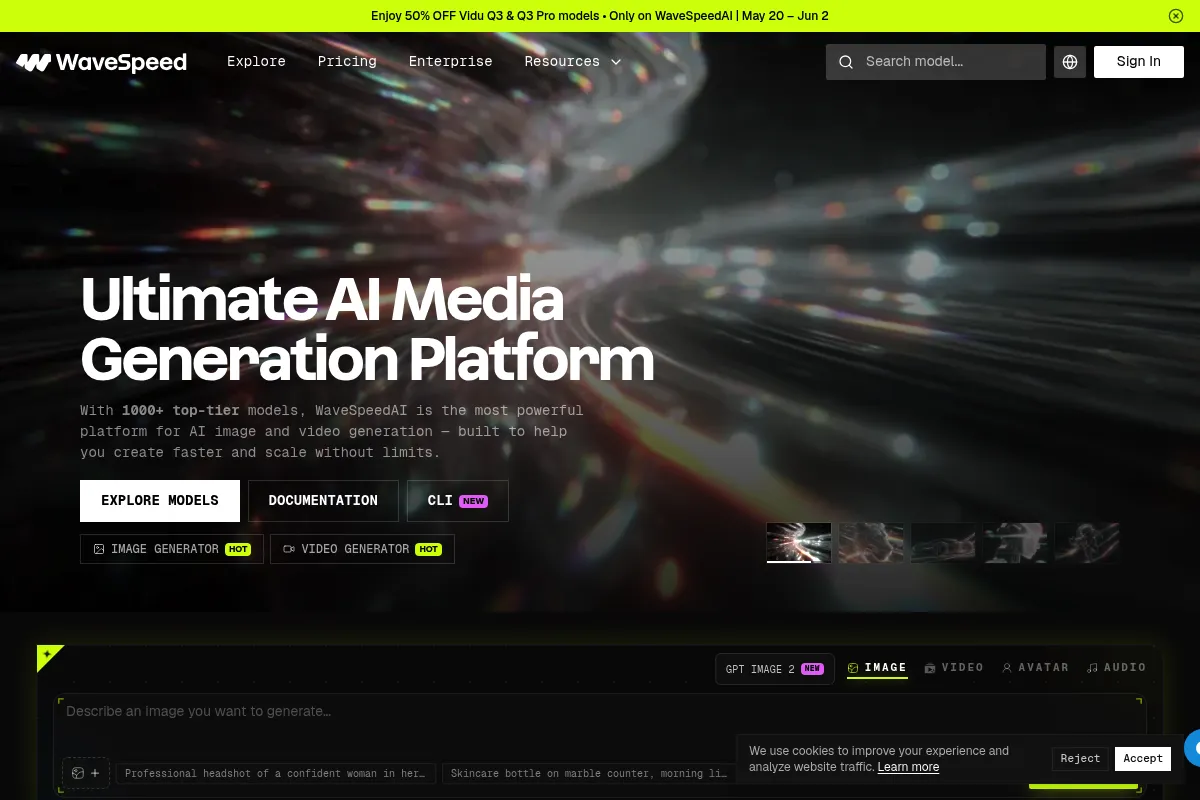
Task: Click the WaveSpeed logo
Action: (x=101, y=62)
